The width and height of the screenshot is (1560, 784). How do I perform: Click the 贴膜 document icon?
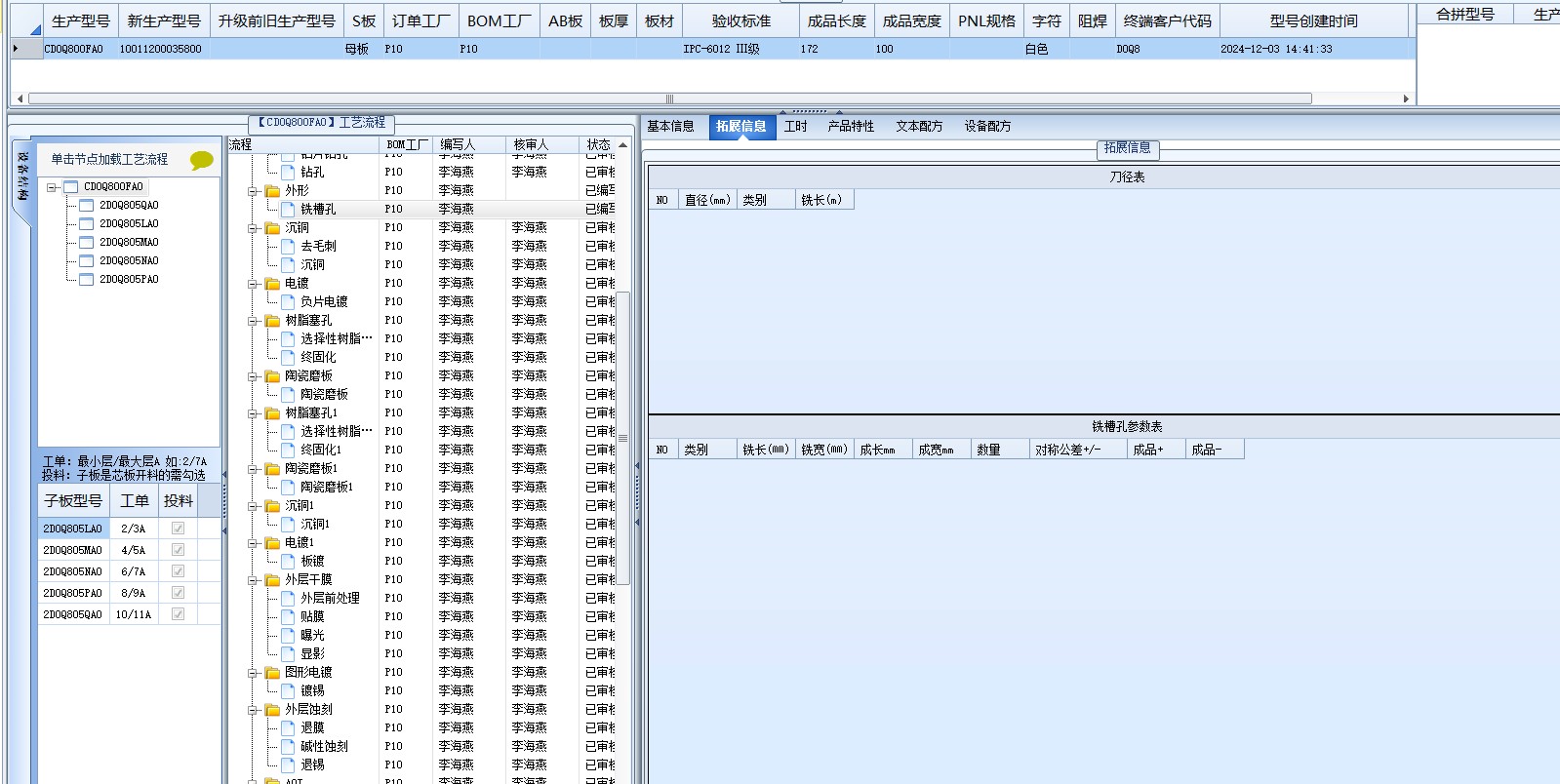pos(288,616)
